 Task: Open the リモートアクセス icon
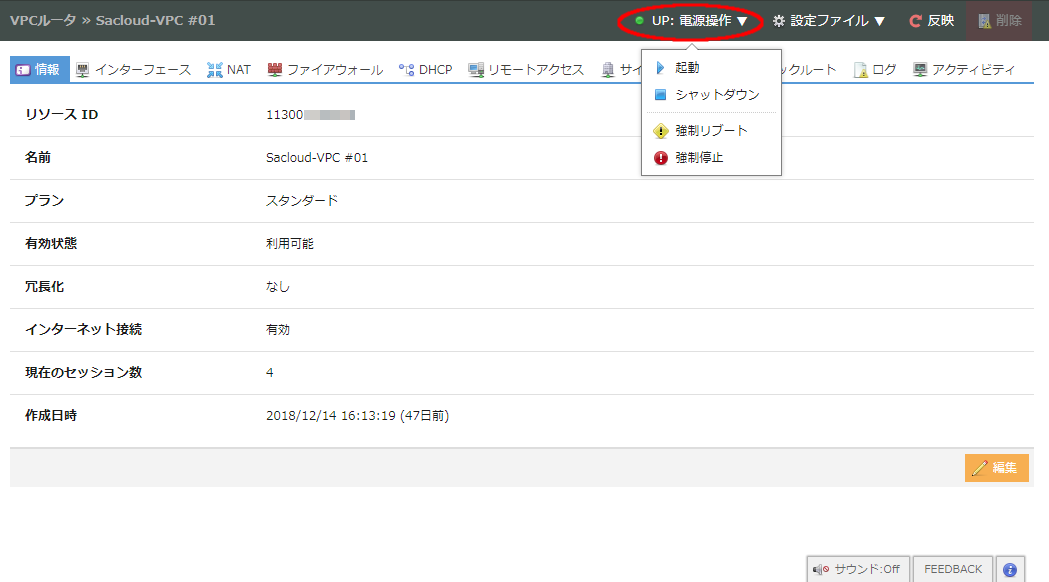[478, 69]
